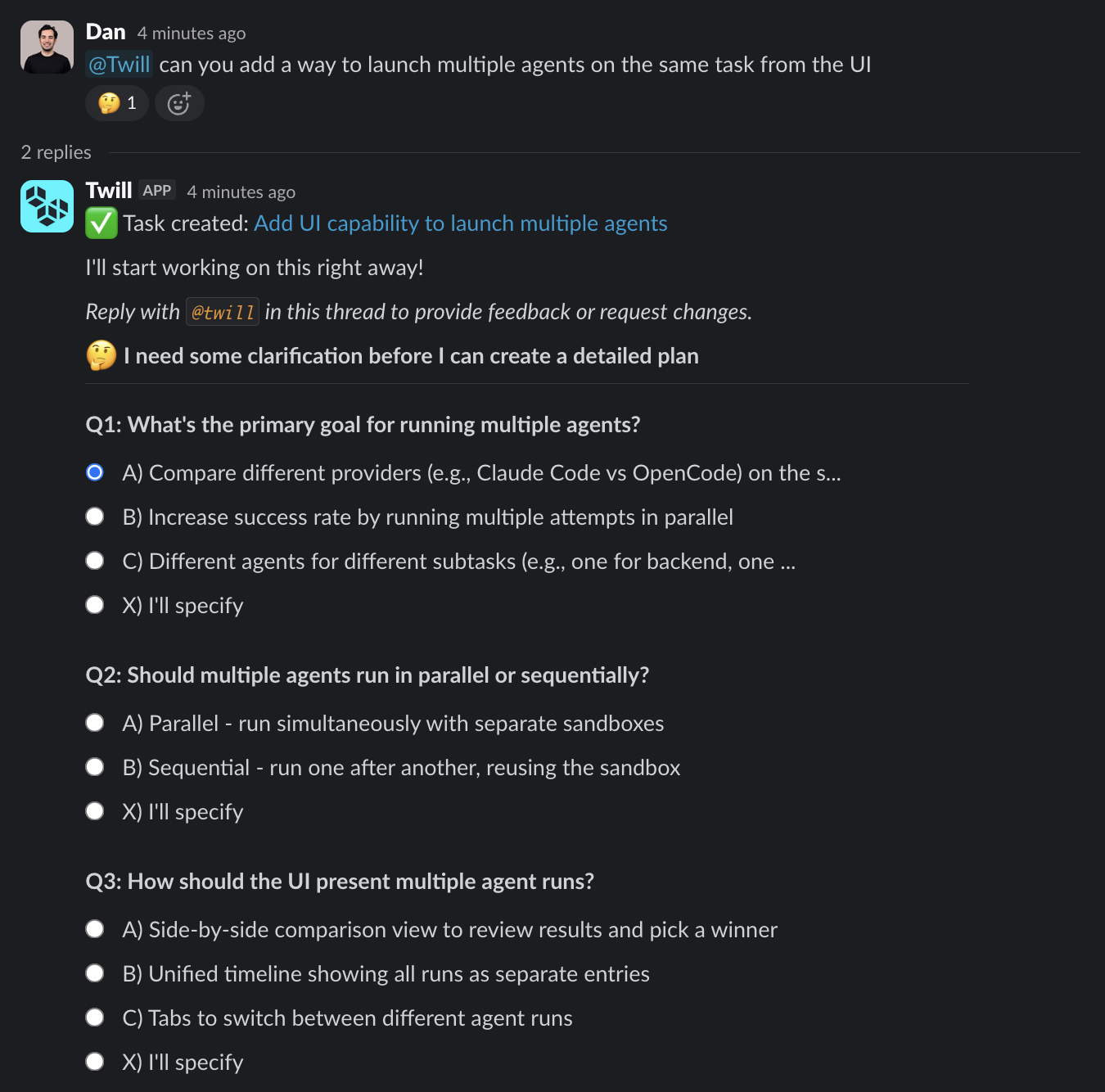Click the green checkmark emoji
The width and height of the screenshot is (1105, 1092).
101,222
